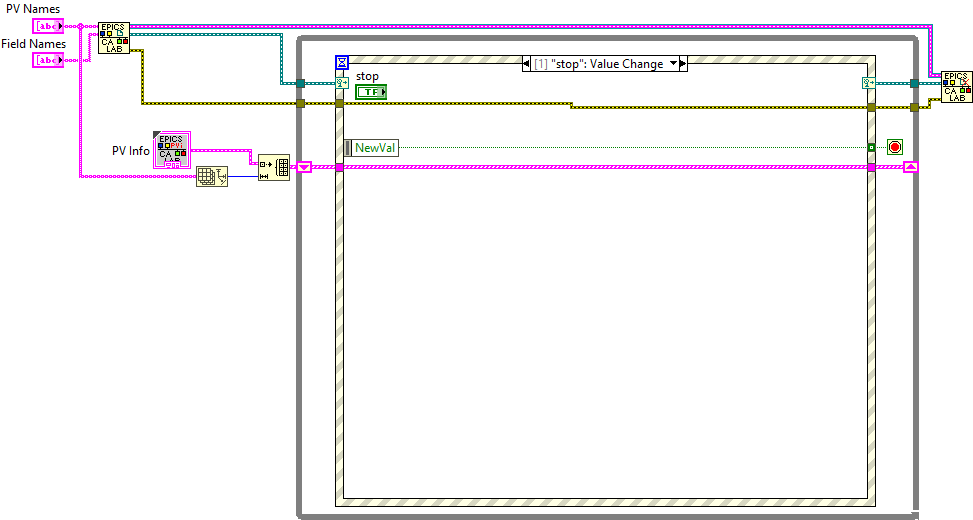
Task: Click the "stop": Value Change case label
Action: (x=599, y=64)
